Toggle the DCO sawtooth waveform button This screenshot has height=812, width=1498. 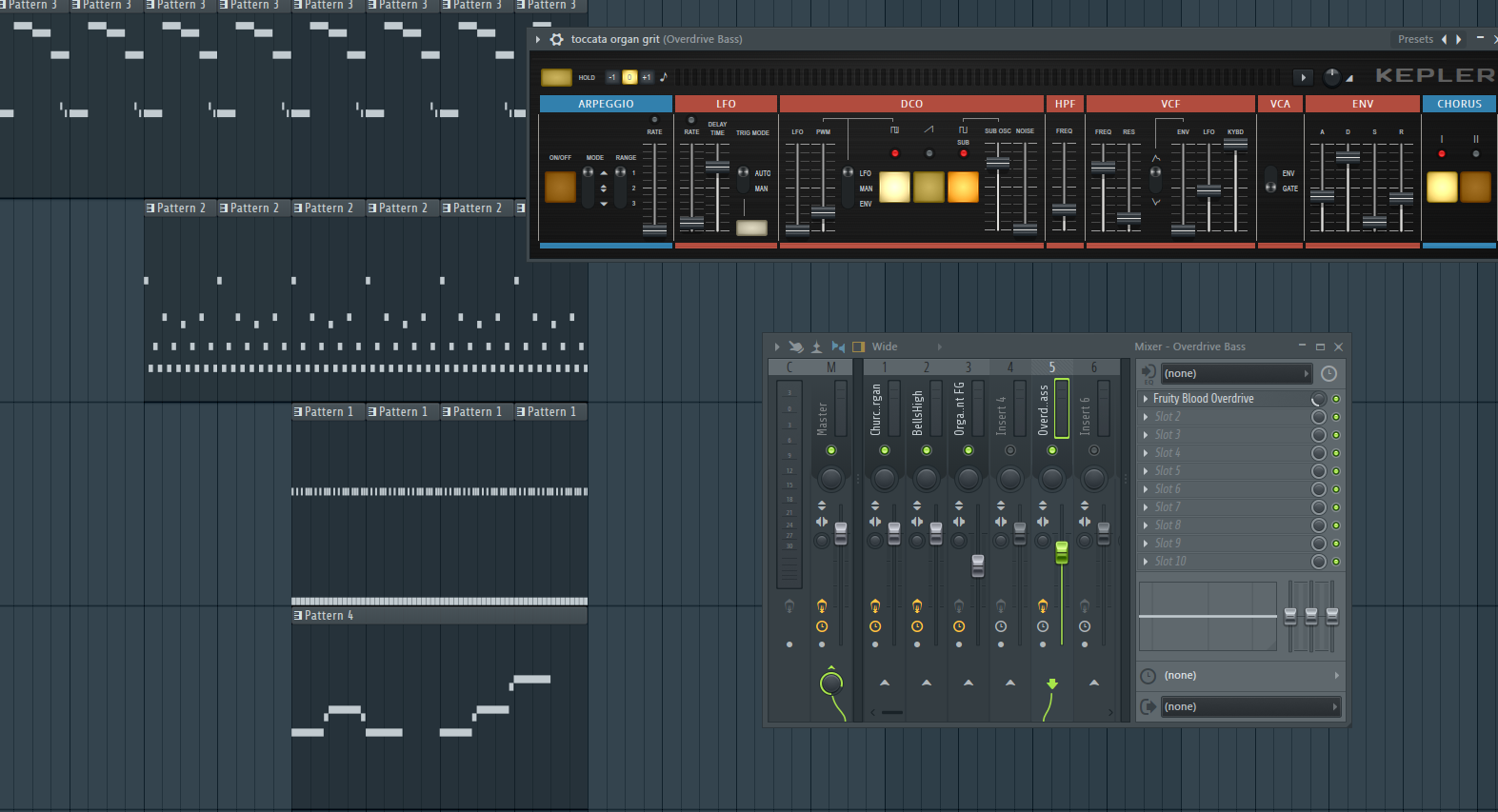pos(929,187)
